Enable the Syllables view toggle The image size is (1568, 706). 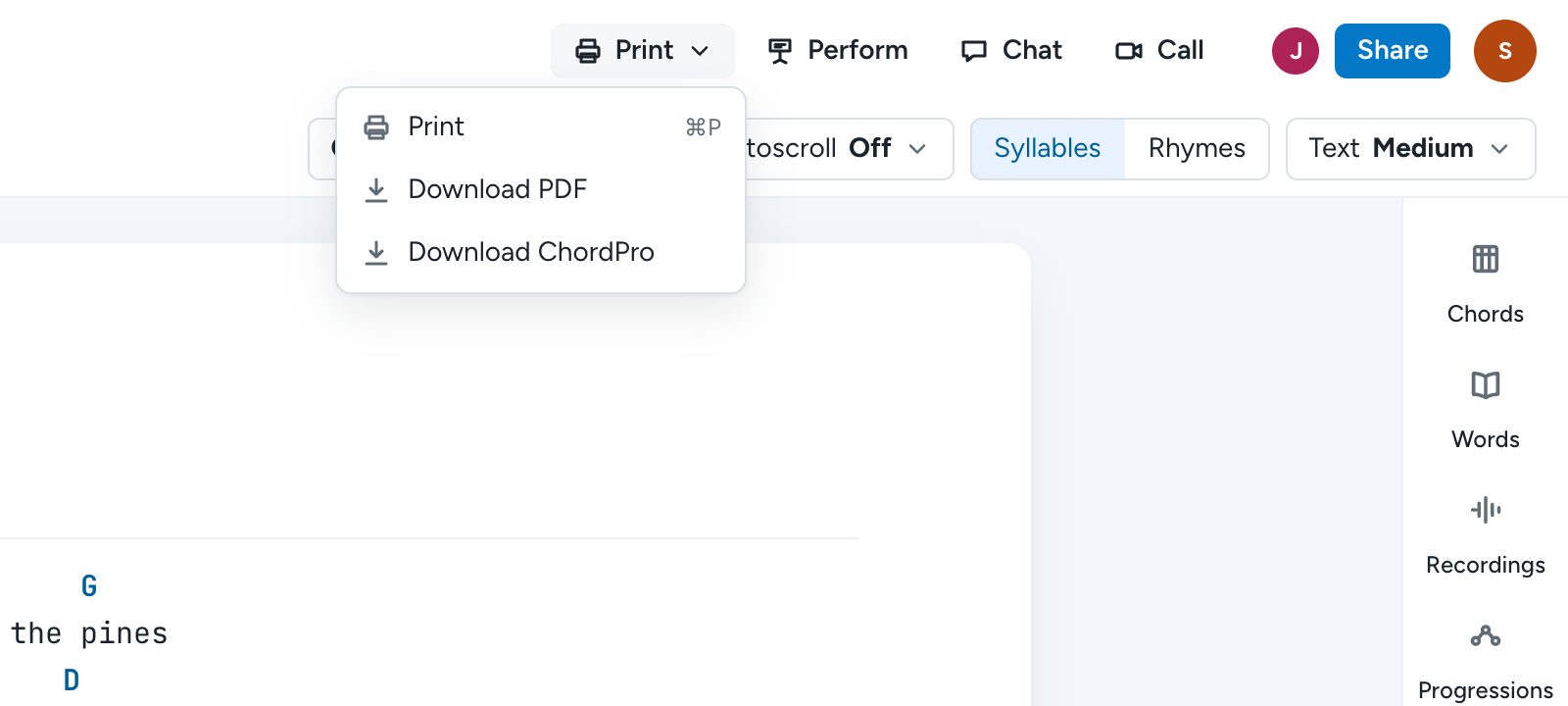[1048, 149]
